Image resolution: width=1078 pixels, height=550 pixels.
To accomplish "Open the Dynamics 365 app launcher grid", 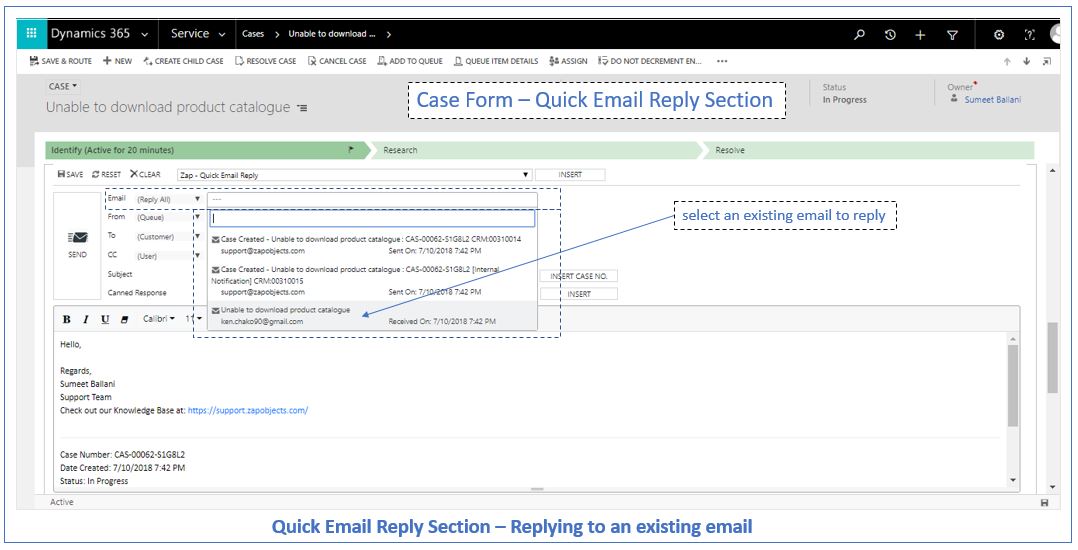I will [x=31, y=34].
